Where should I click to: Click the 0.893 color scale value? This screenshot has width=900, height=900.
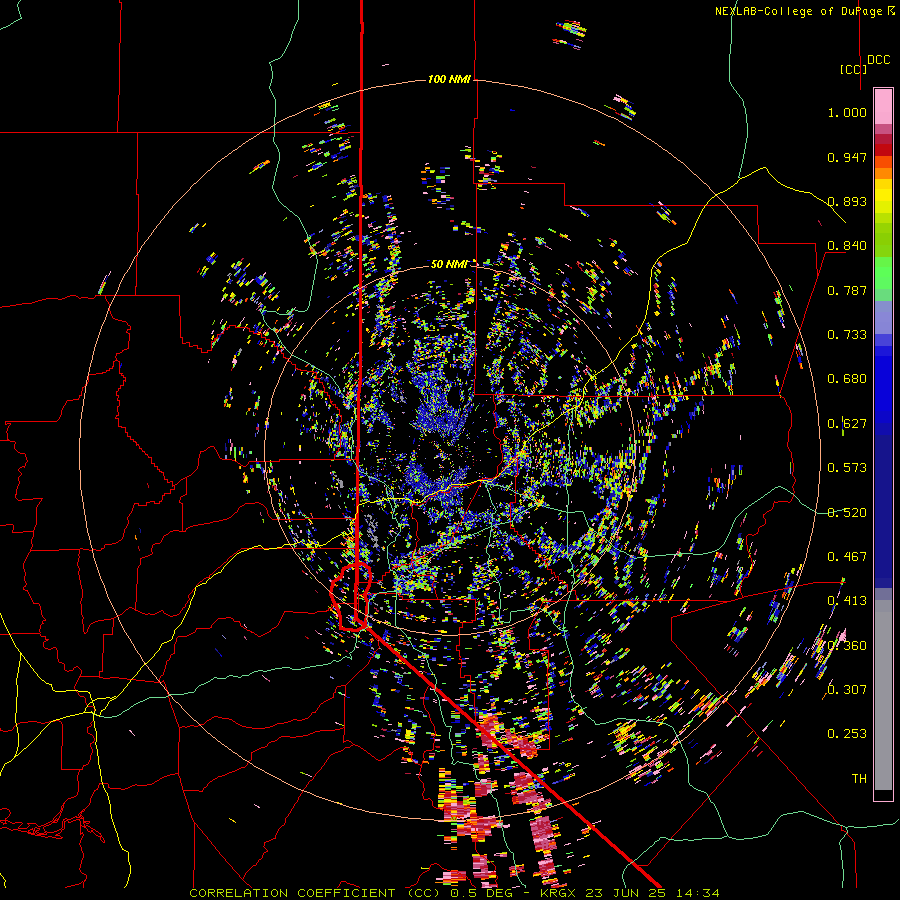point(847,201)
